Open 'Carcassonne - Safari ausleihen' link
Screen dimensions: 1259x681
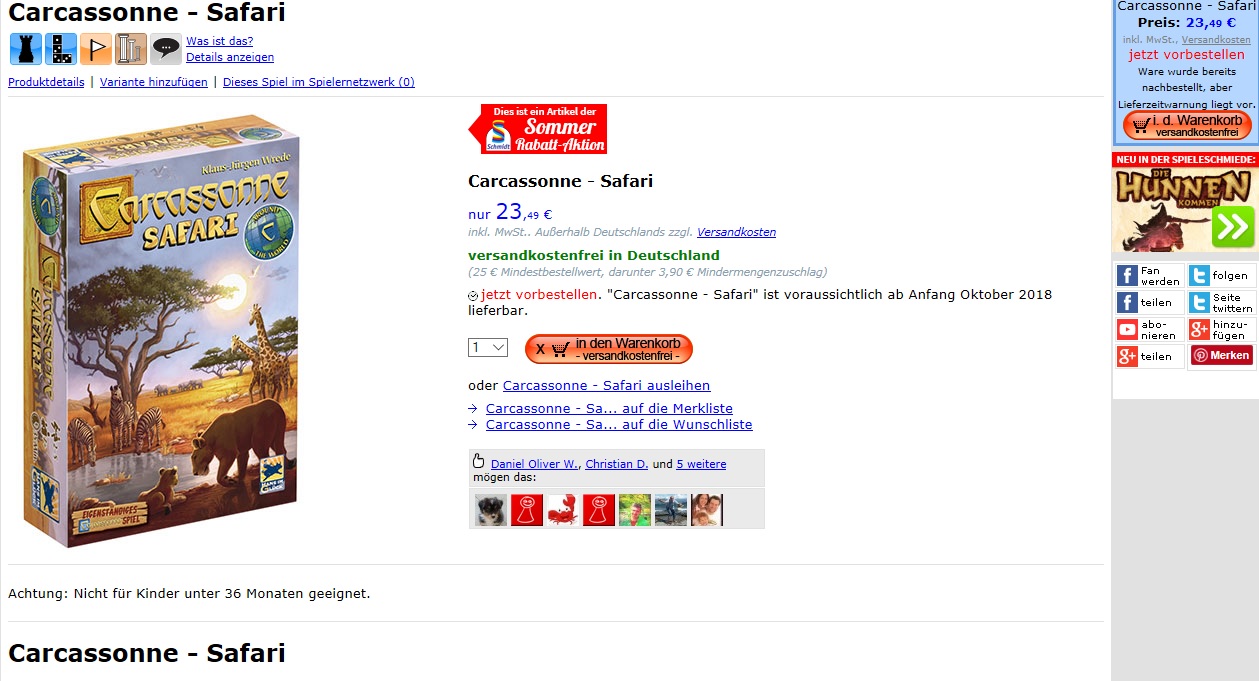(607, 385)
